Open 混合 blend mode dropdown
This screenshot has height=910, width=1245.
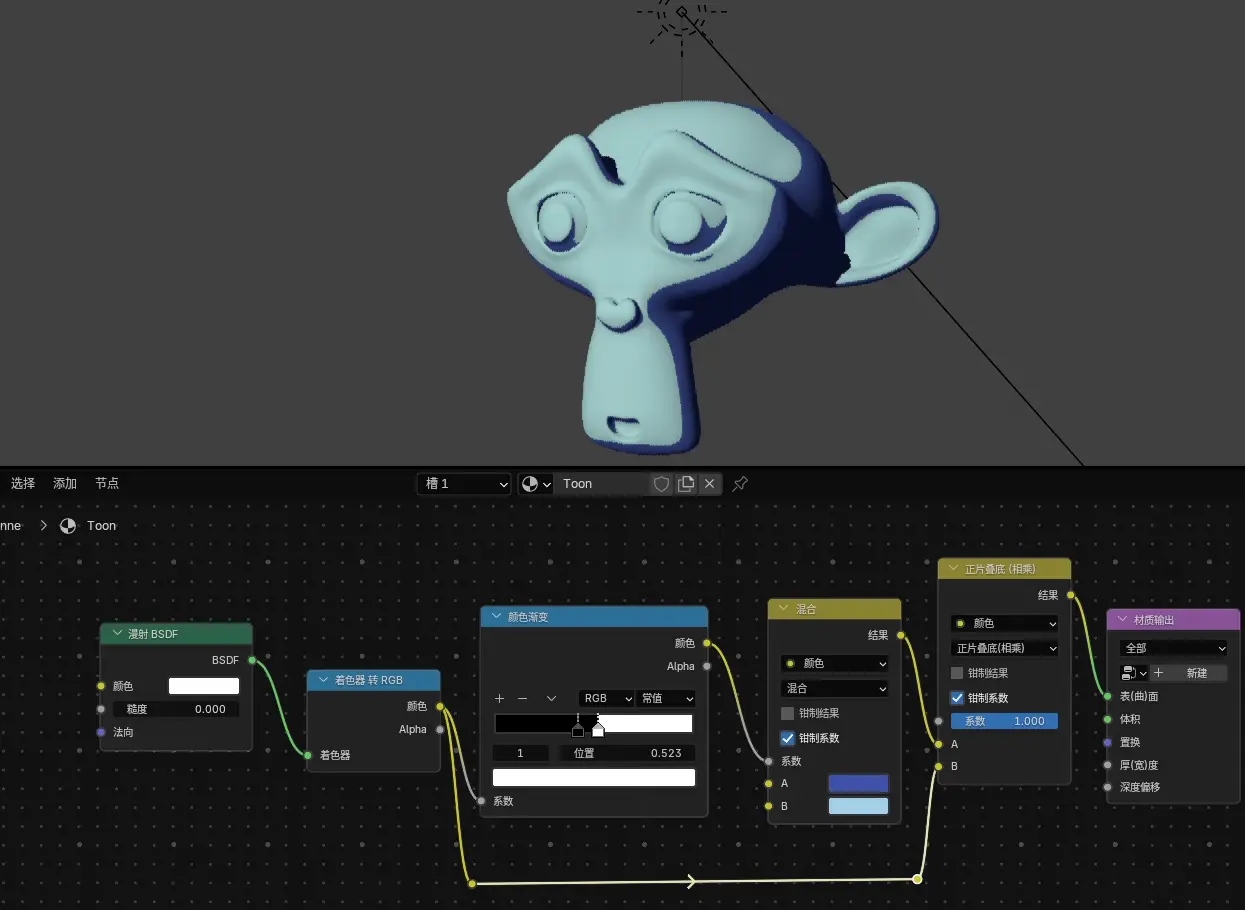pyautogui.click(x=835, y=688)
